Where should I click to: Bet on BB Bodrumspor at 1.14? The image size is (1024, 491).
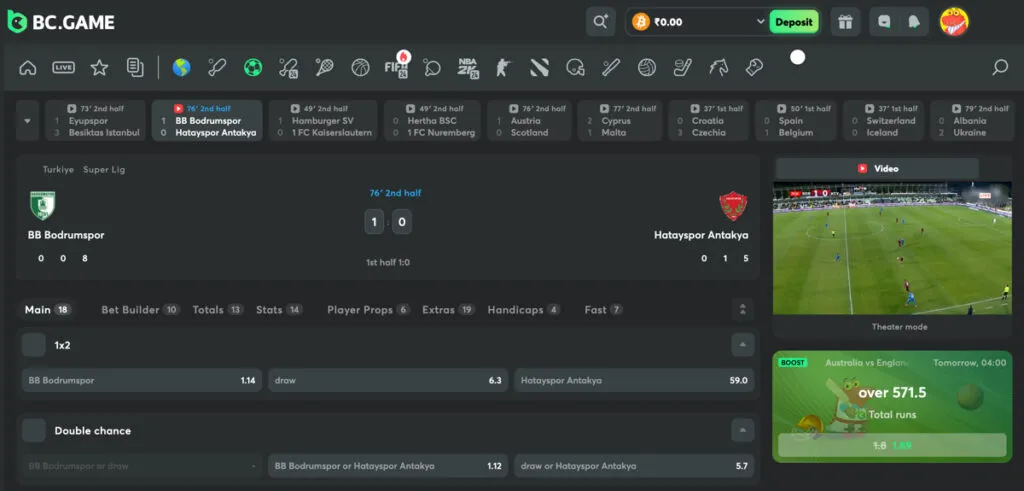click(x=142, y=380)
